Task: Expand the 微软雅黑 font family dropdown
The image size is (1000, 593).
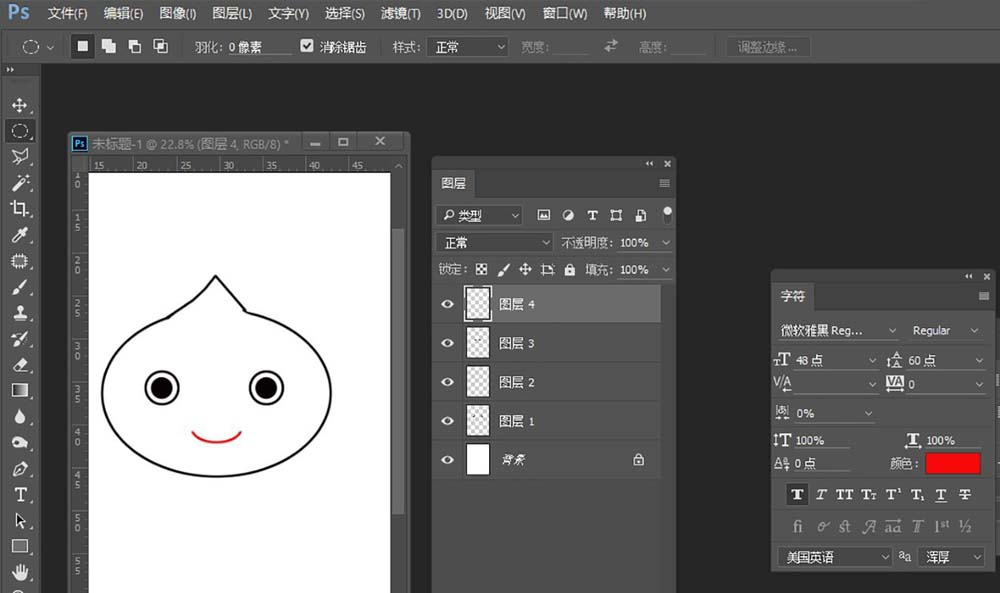Action: [838, 330]
